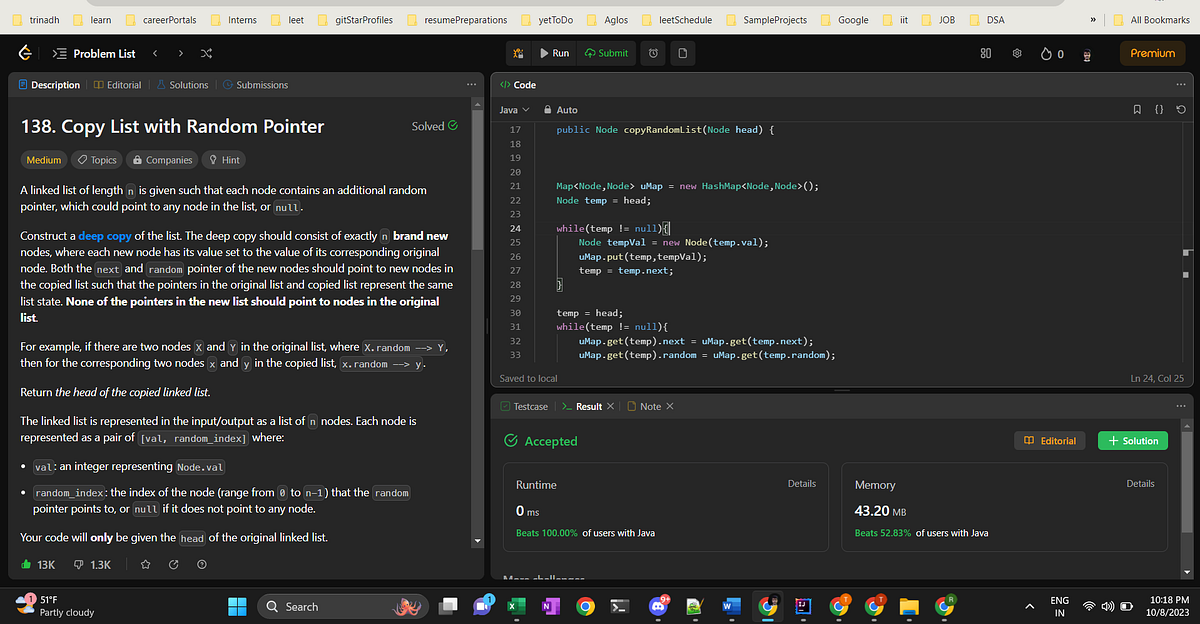This screenshot has width=1200, height=624.
Task: Bookmark the code using the bookmark icon
Action: pos(1139,109)
